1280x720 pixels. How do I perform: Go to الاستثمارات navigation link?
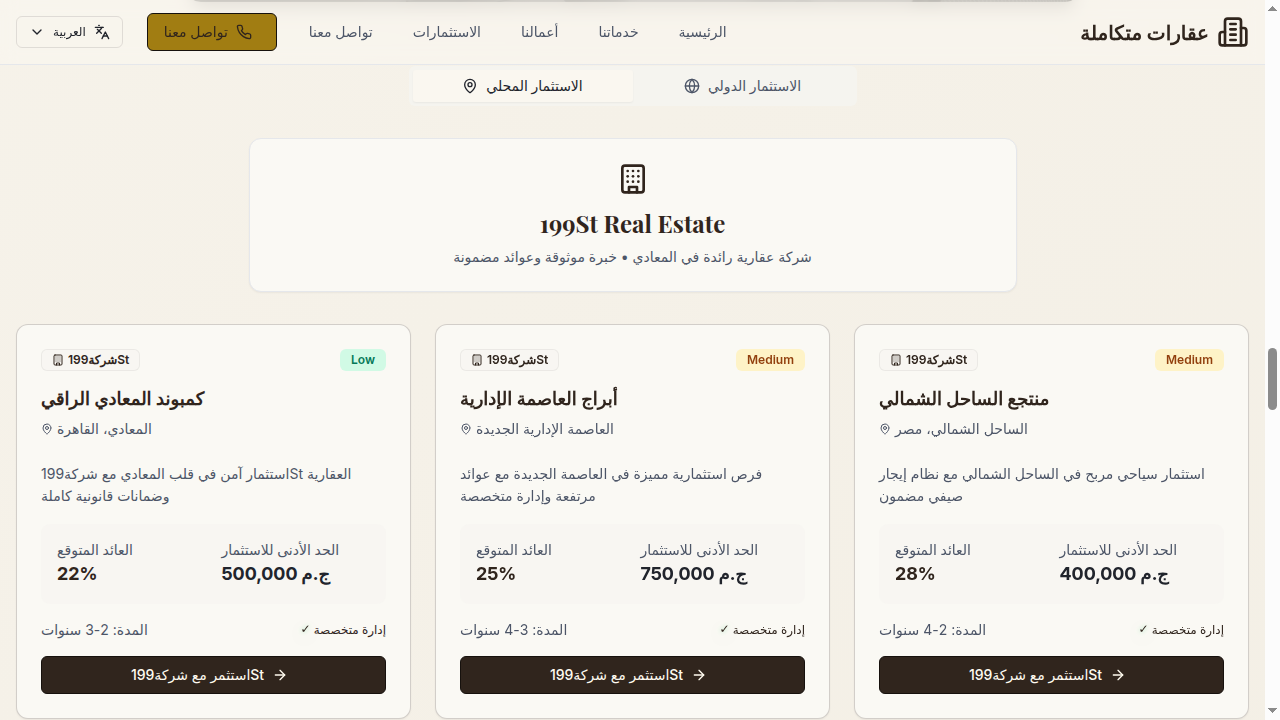(x=446, y=32)
